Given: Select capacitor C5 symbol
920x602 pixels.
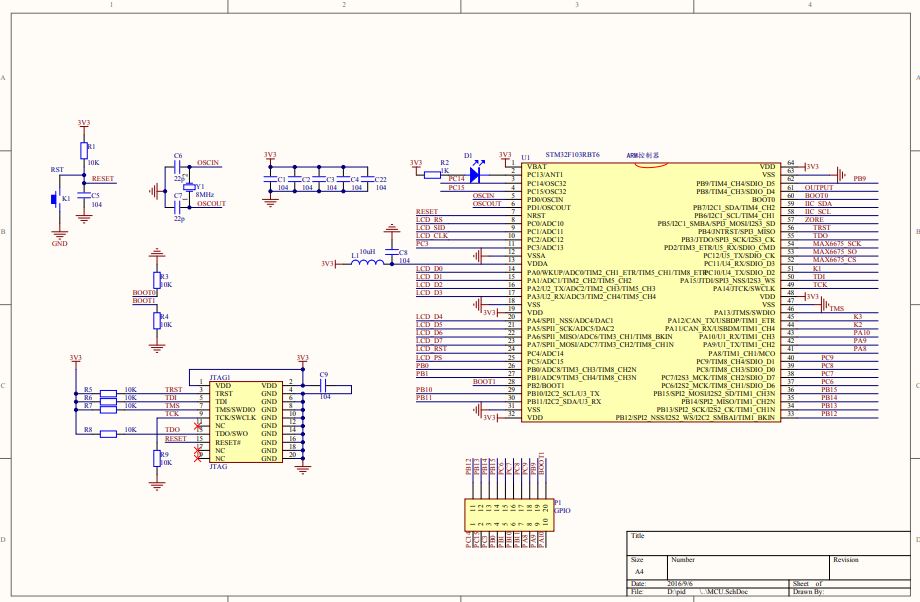Looking at the screenshot, I should (84, 197).
